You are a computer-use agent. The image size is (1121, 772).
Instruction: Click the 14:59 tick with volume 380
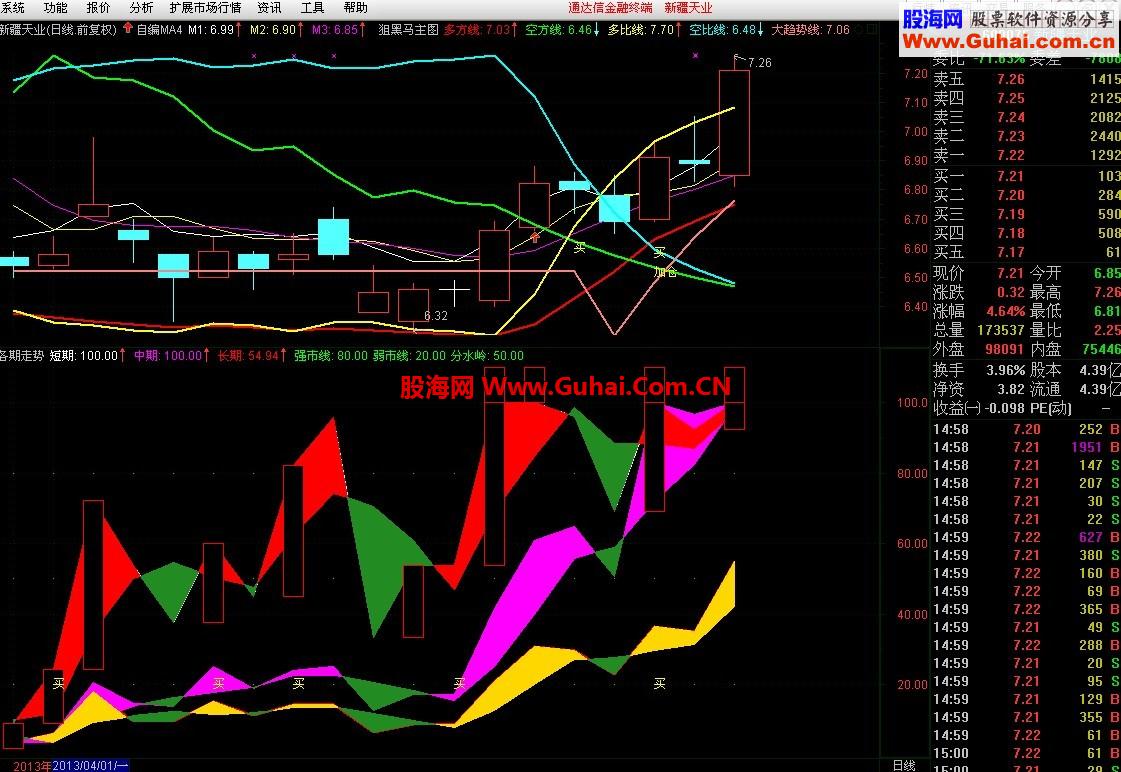pyautogui.click(x=1025, y=555)
